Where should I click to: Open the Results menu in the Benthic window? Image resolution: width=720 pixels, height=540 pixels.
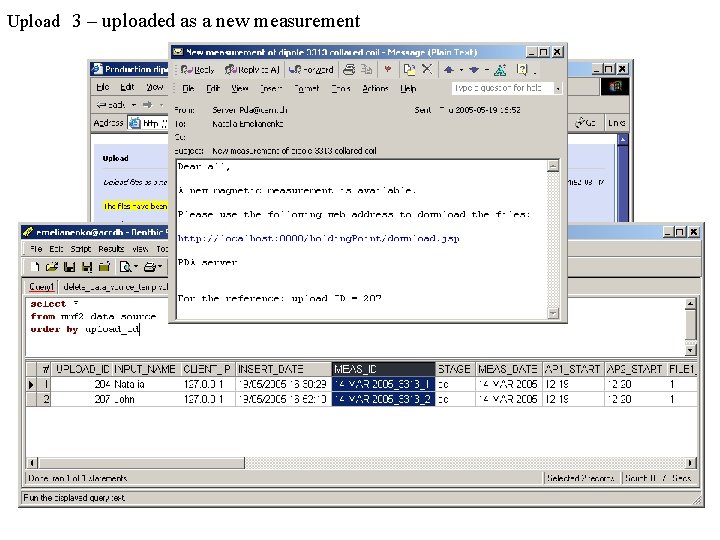point(111,249)
